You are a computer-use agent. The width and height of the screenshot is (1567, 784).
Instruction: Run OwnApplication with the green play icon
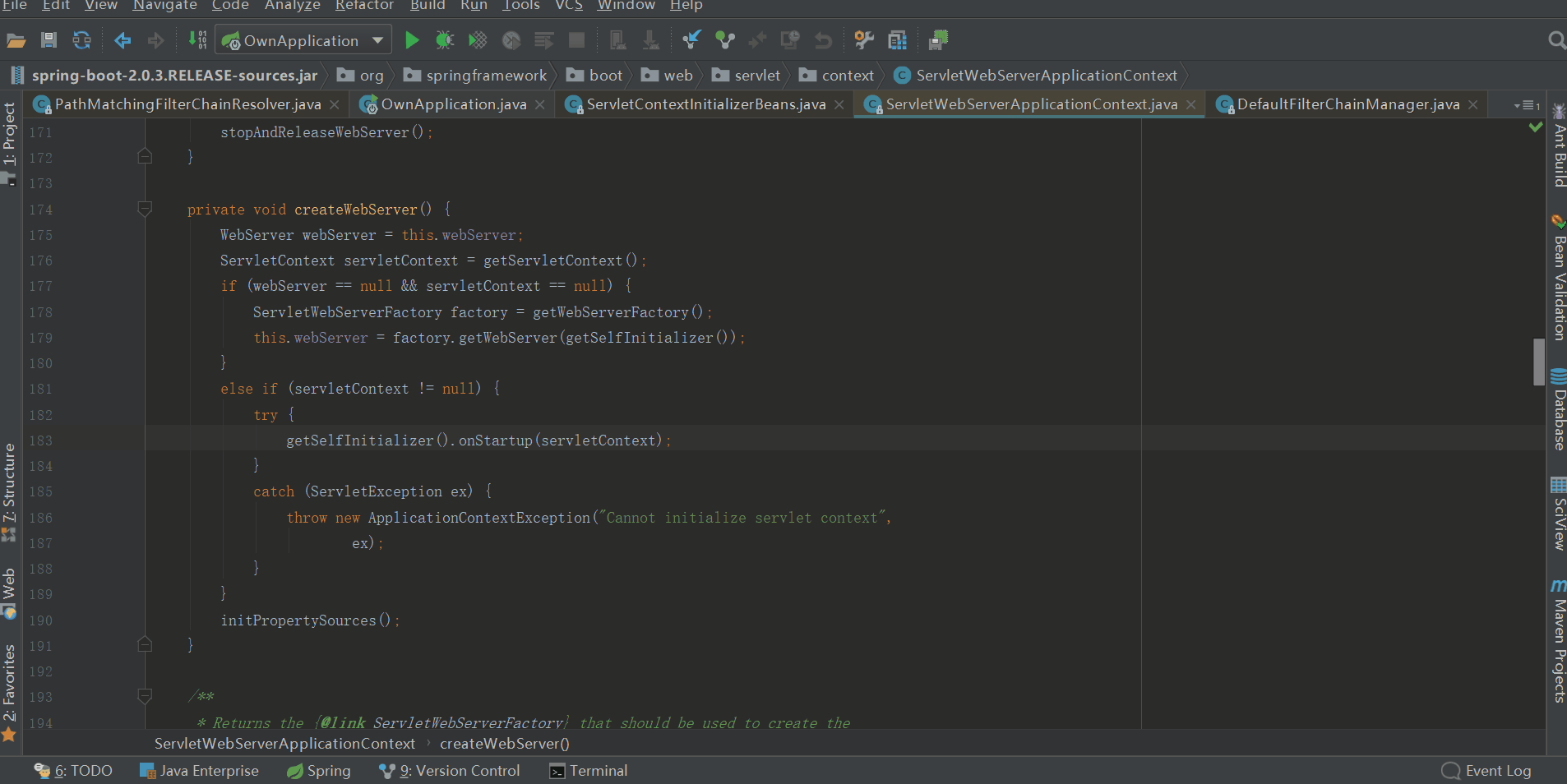(412, 40)
